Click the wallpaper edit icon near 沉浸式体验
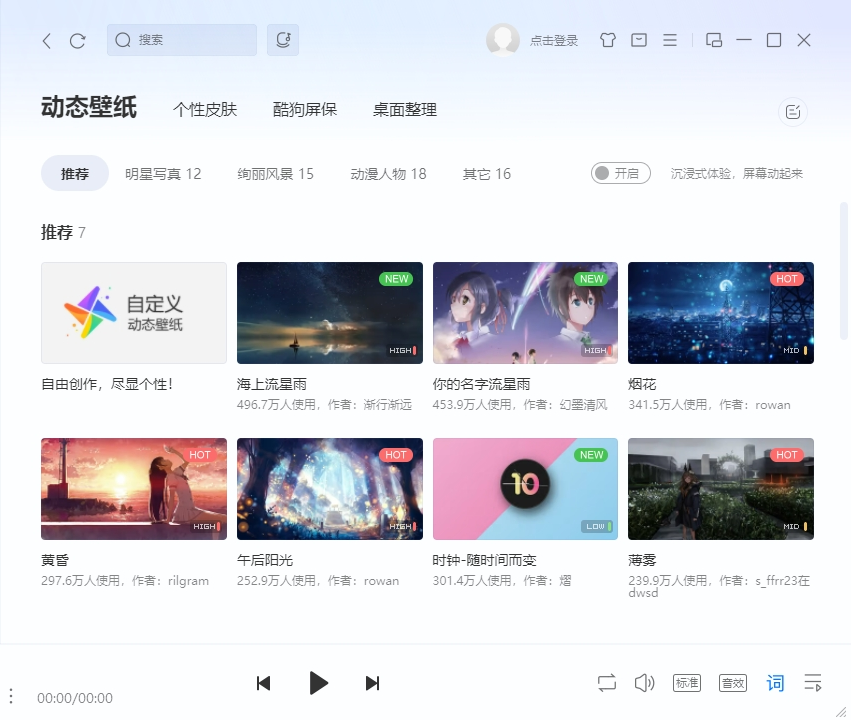The width and height of the screenshot is (851, 720). tap(793, 112)
